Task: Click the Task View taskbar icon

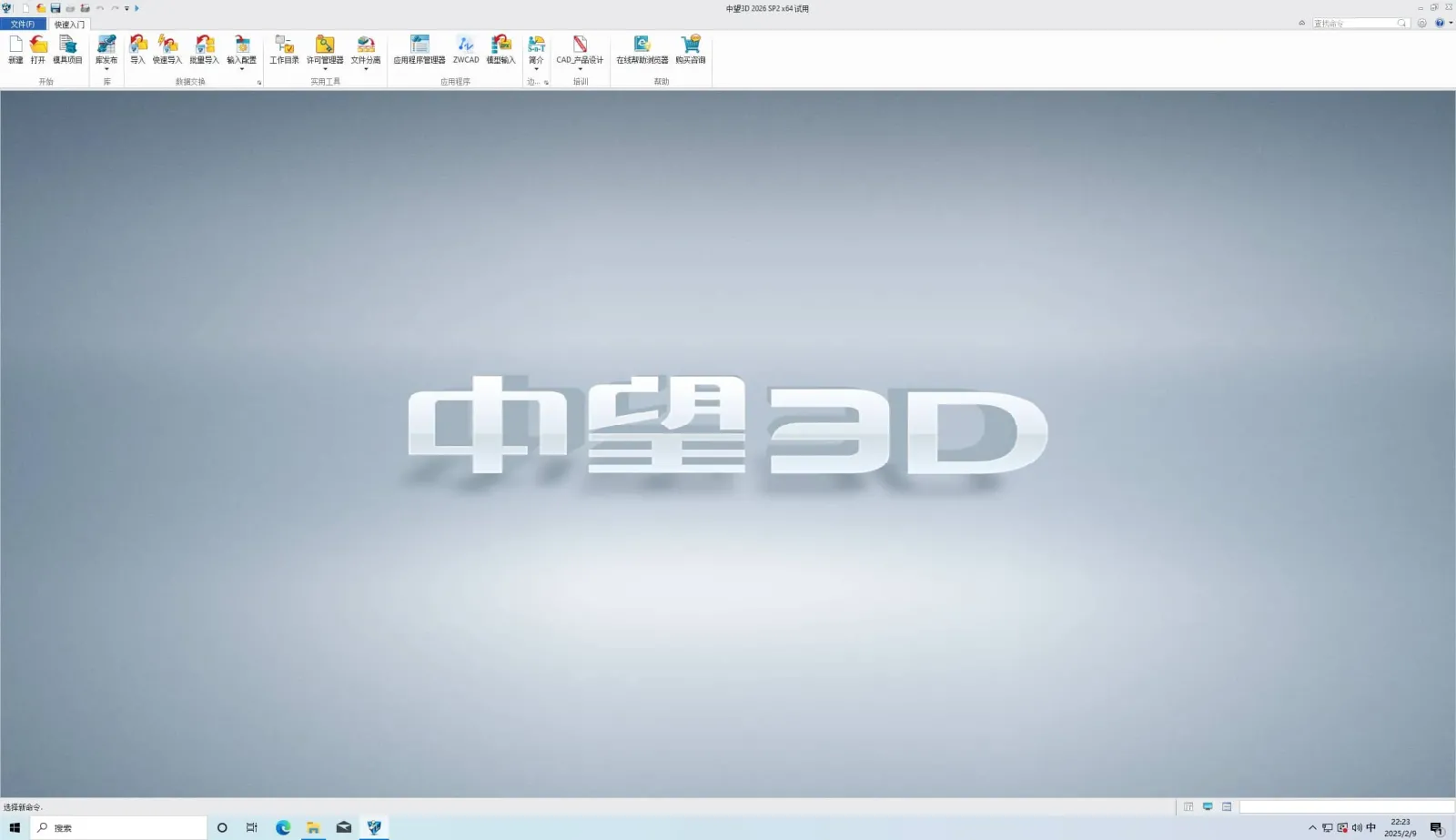Action: pos(252,827)
